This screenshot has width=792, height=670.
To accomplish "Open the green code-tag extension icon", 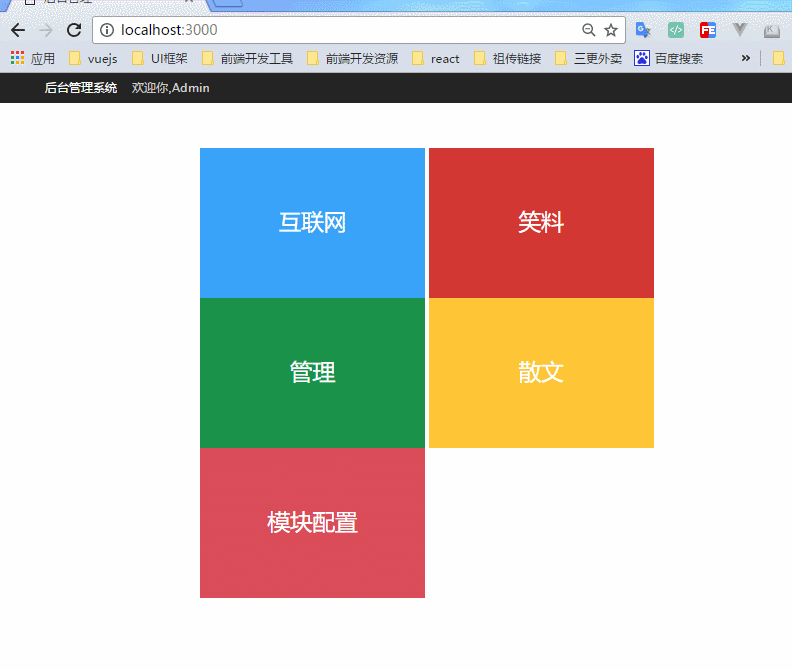I will [676, 30].
